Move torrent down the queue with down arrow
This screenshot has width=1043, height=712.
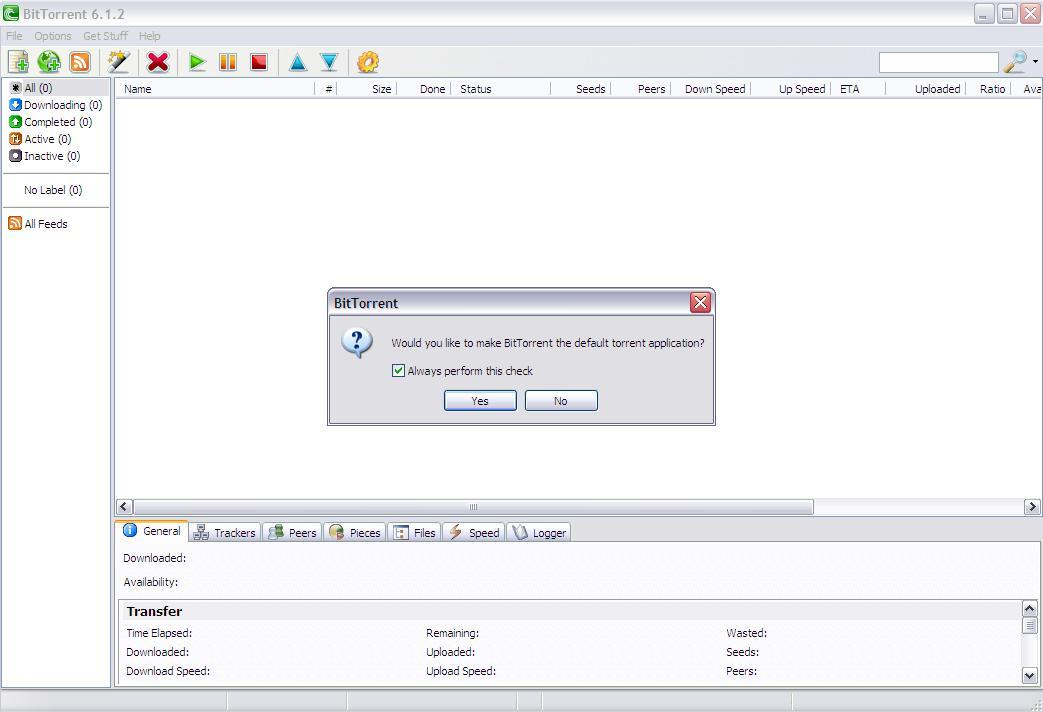329,63
